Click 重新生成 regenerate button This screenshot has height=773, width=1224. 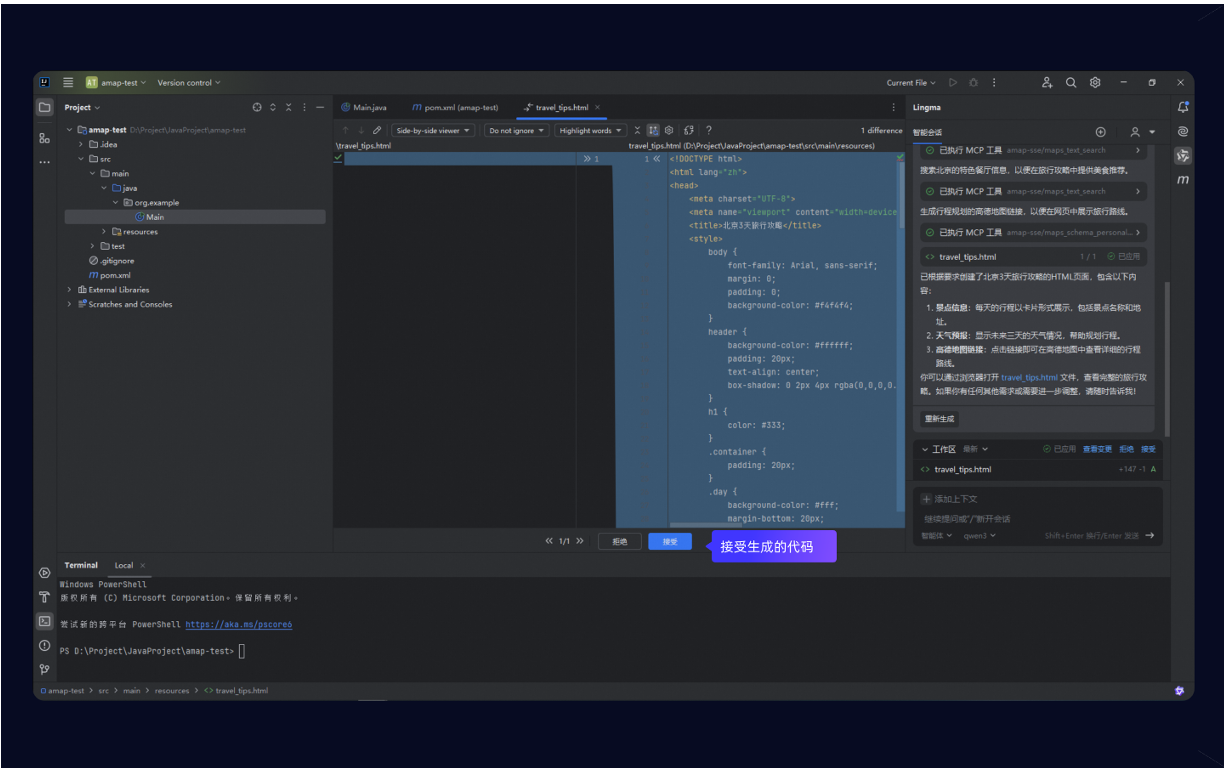tap(939, 419)
